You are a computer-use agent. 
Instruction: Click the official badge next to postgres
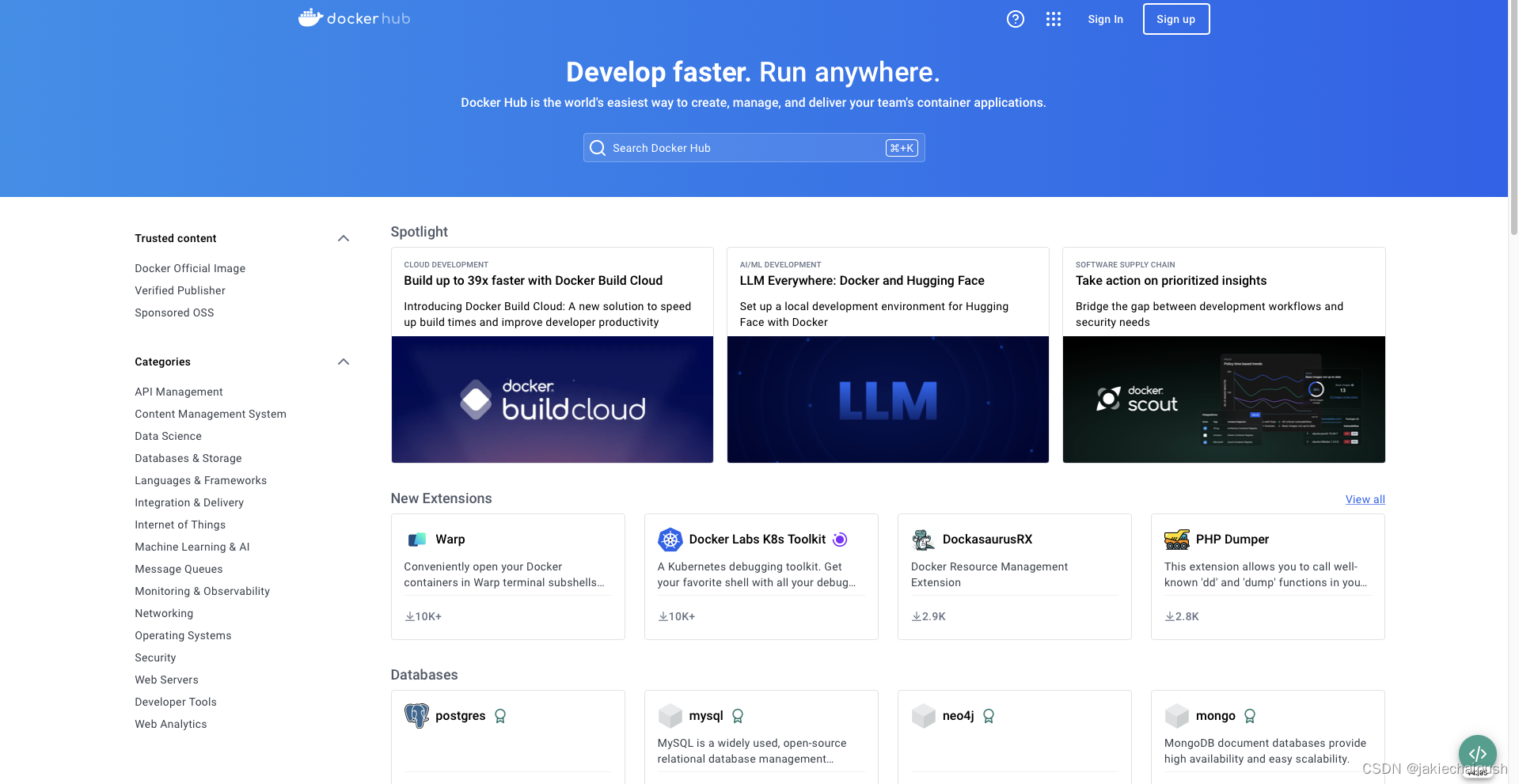500,716
